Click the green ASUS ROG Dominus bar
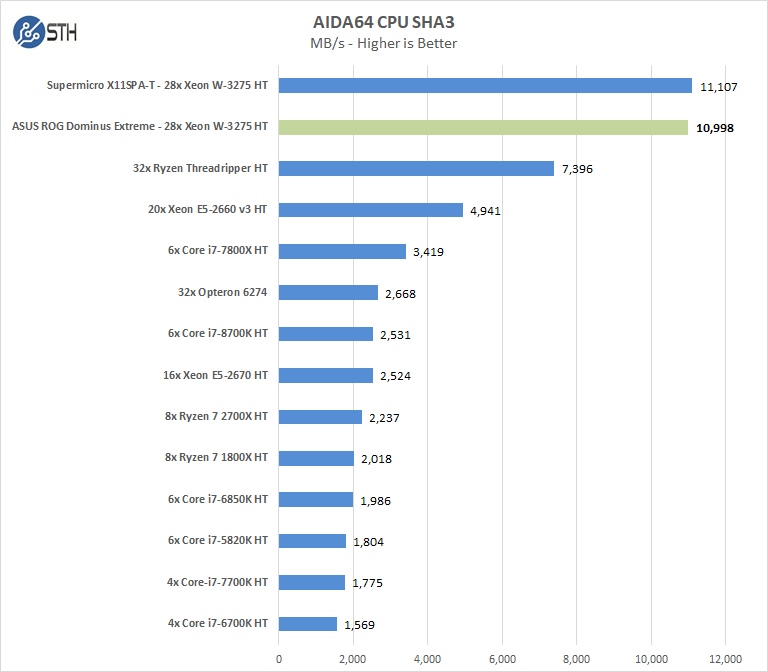This screenshot has height=672, width=768. click(x=483, y=127)
